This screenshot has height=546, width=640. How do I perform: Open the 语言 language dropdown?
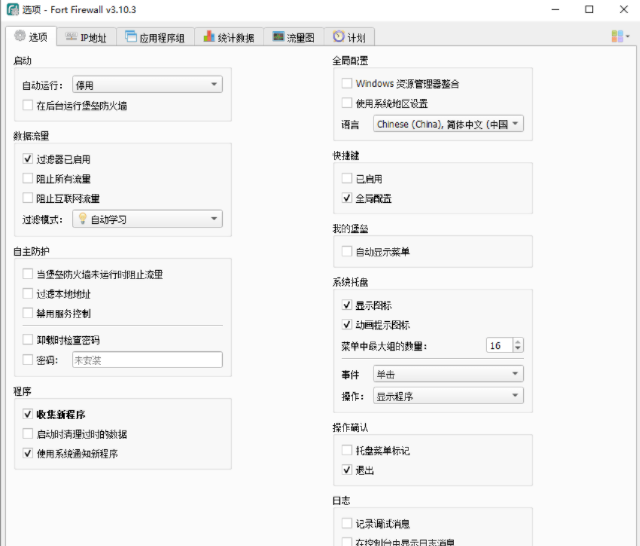tap(447, 124)
